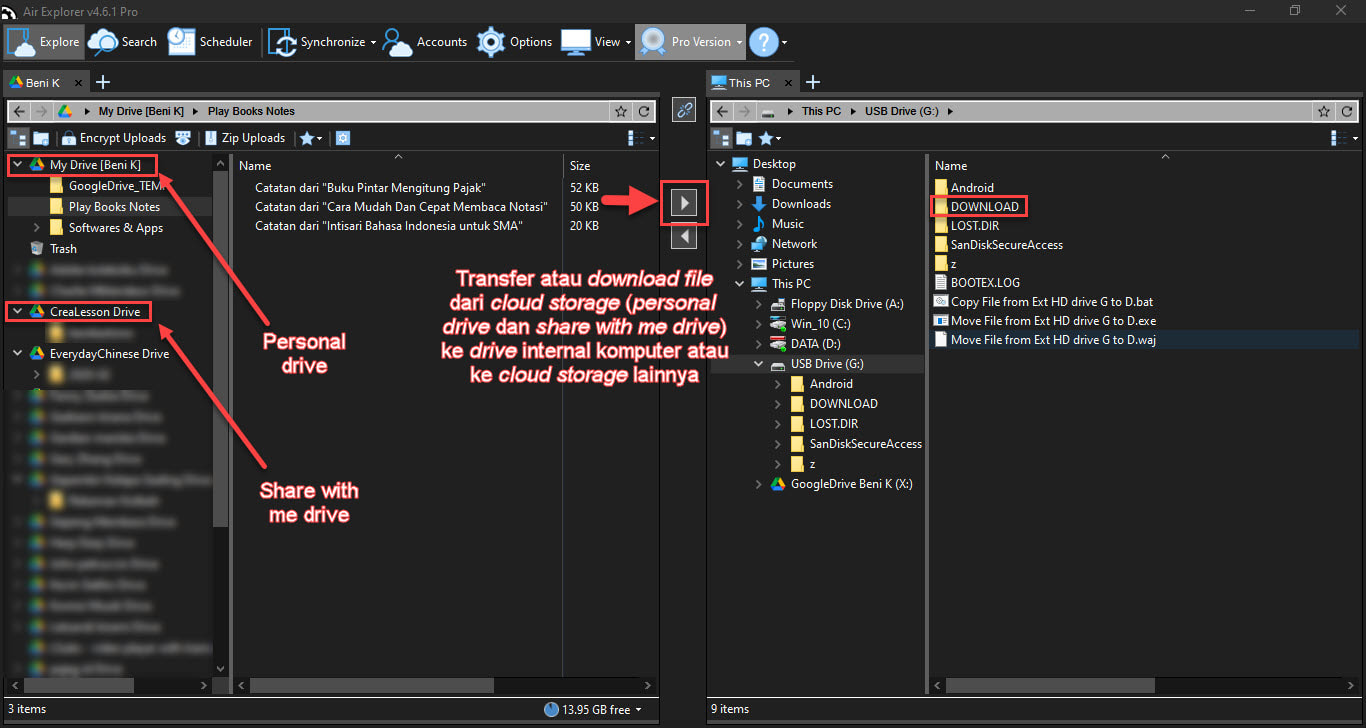This screenshot has height=728, width=1366.
Task: Open the Synchronize dropdown arrow
Action: tap(373, 43)
